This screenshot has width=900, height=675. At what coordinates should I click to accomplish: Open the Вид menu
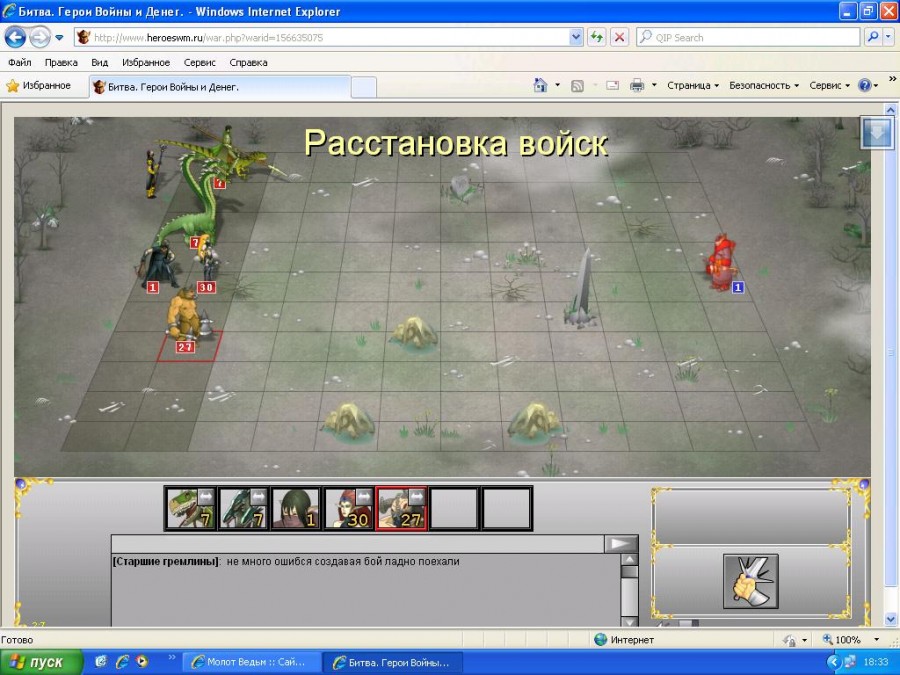[99, 63]
